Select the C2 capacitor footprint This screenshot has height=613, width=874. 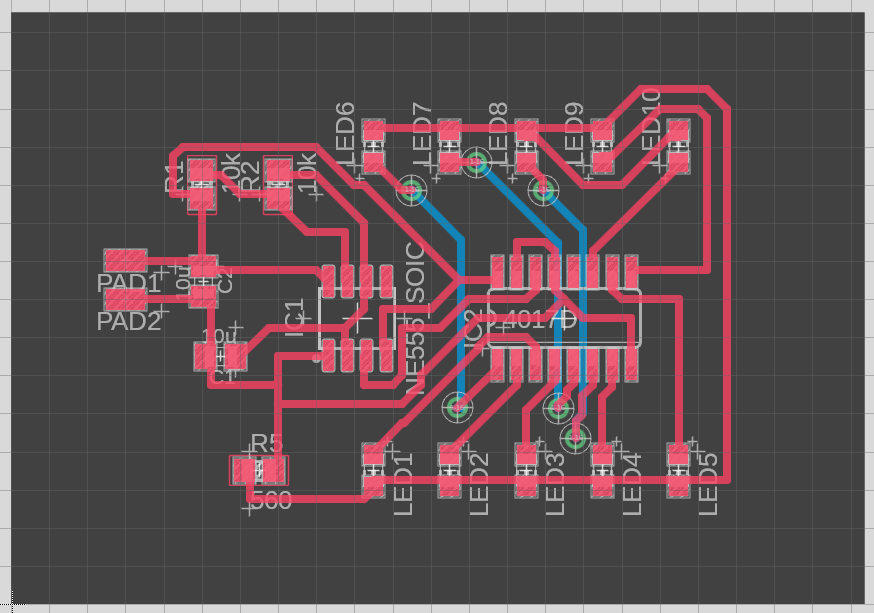[x=203, y=280]
